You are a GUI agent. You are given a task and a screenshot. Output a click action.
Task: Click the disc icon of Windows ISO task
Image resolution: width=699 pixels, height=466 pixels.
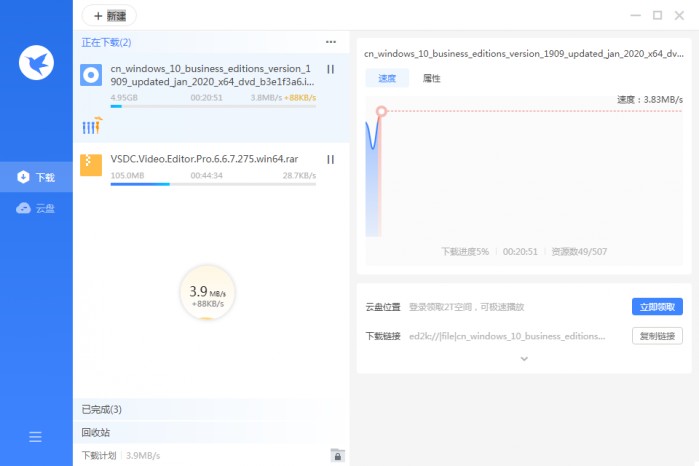[x=91, y=75]
